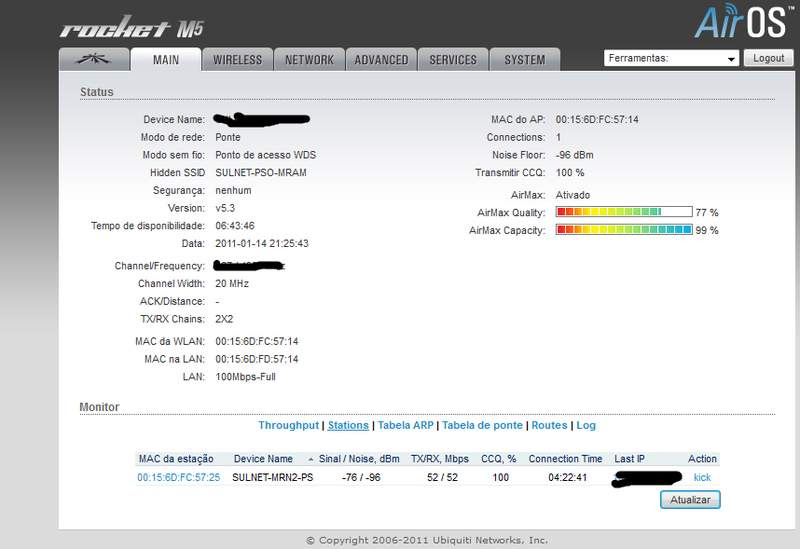Open the NETWORK tab

[x=309, y=60]
